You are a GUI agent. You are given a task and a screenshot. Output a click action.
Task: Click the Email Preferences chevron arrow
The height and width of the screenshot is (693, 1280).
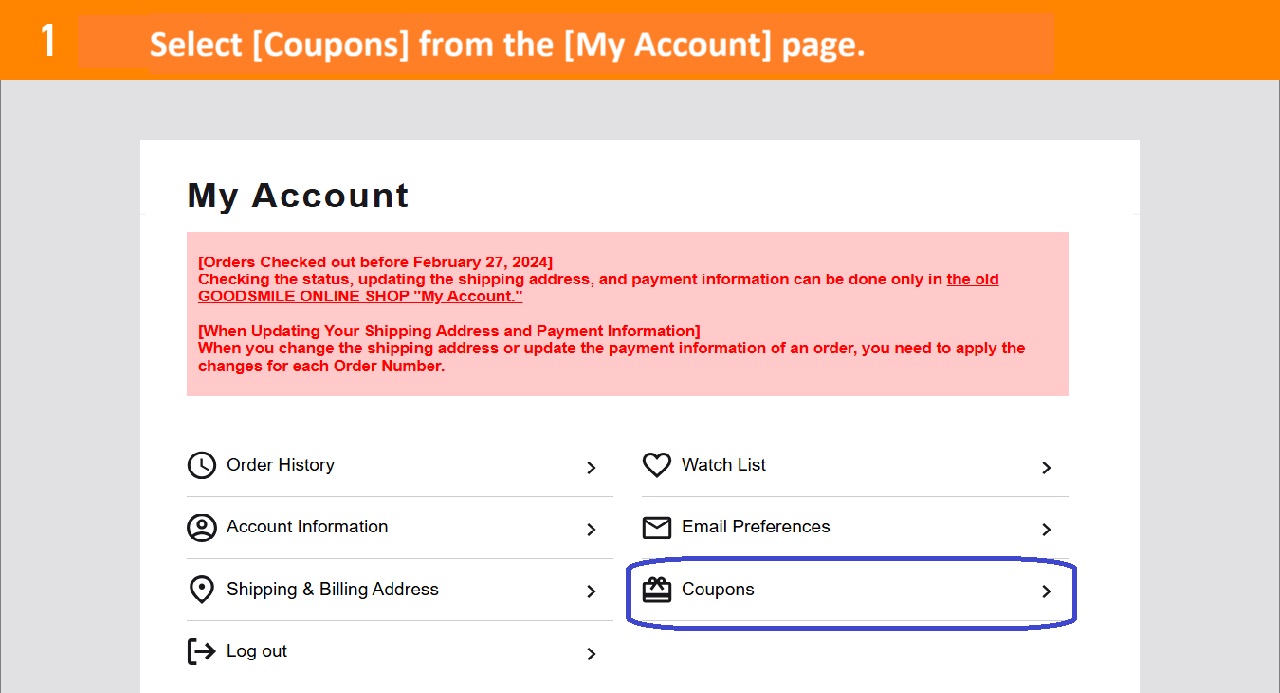(x=1046, y=529)
